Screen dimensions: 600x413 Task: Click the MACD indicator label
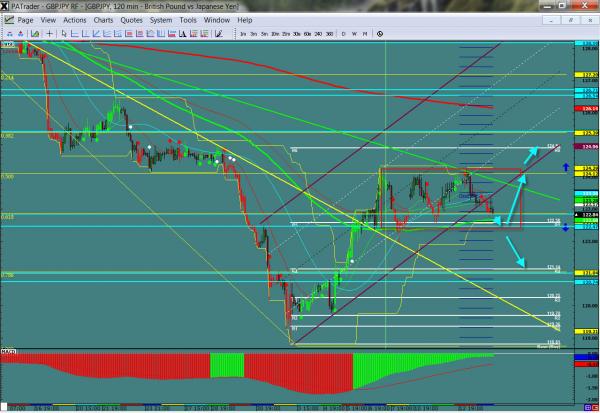click(x=8, y=351)
